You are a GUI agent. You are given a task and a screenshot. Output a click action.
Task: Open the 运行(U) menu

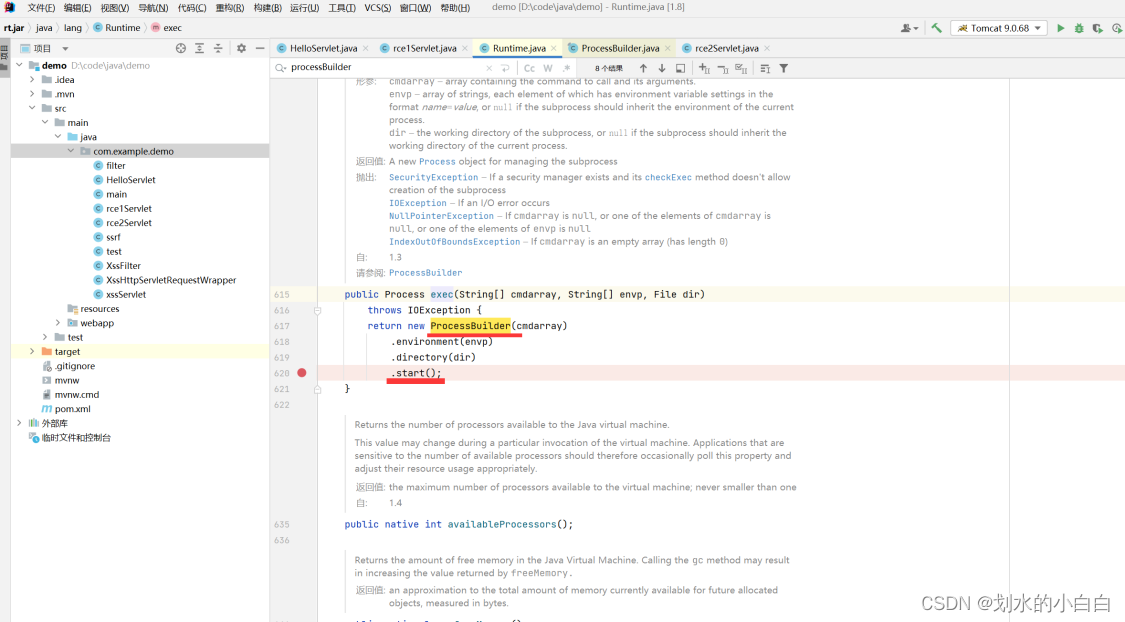(x=304, y=8)
